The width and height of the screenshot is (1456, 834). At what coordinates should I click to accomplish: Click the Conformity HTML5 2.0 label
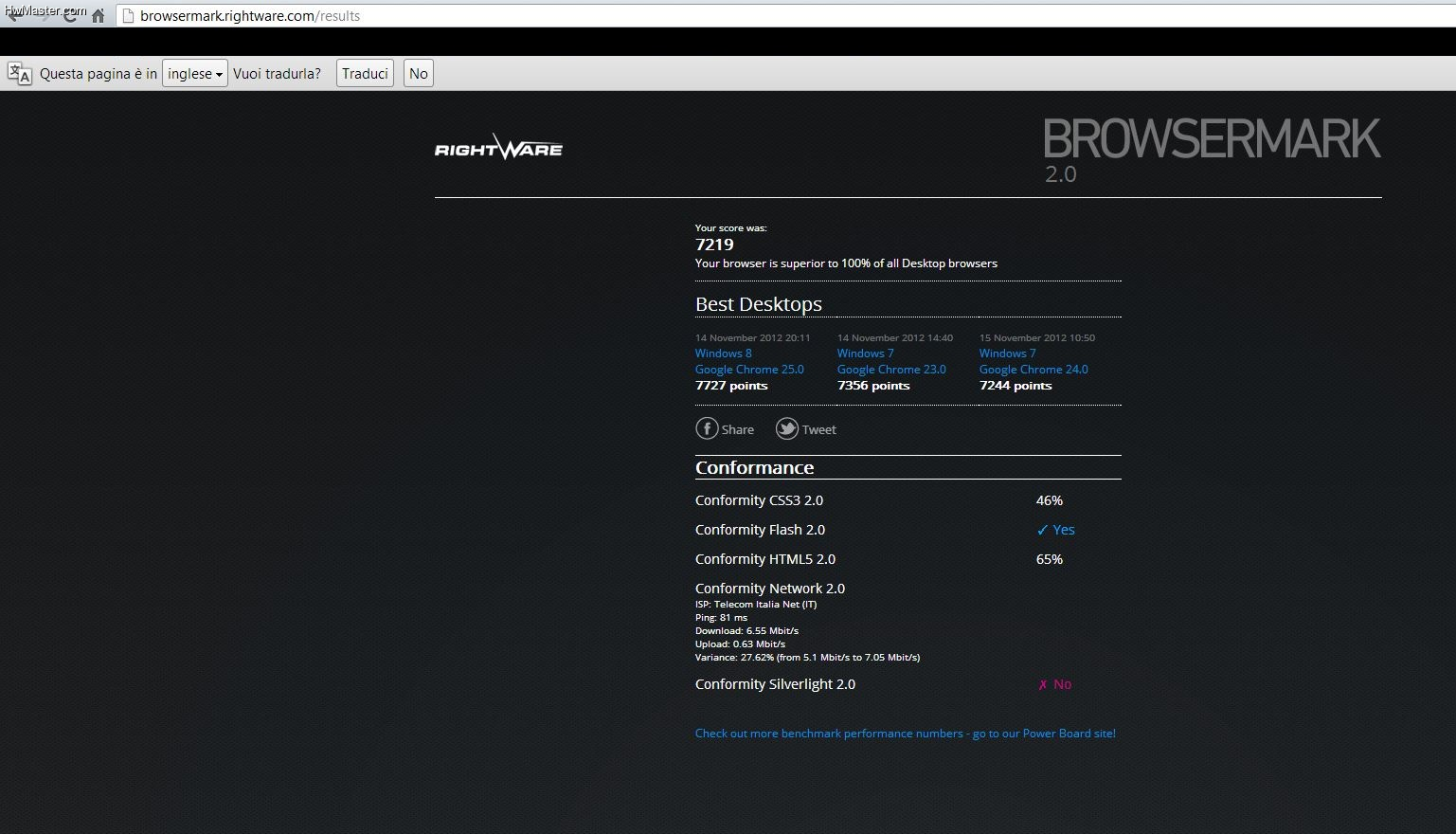pyautogui.click(x=765, y=559)
